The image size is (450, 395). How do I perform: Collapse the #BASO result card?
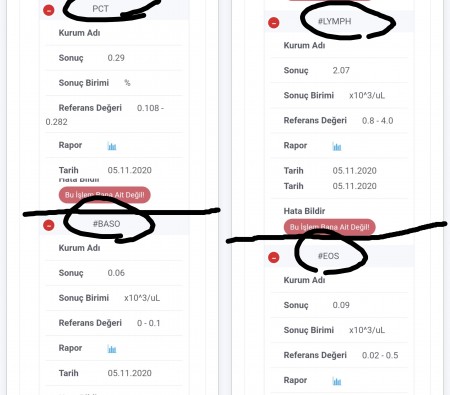pyautogui.click(x=49, y=225)
